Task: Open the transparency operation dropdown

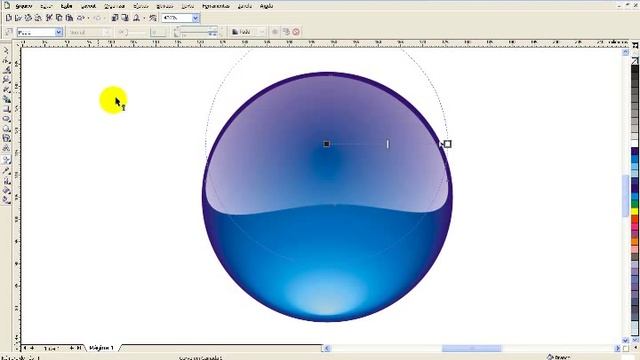Action: point(107,32)
